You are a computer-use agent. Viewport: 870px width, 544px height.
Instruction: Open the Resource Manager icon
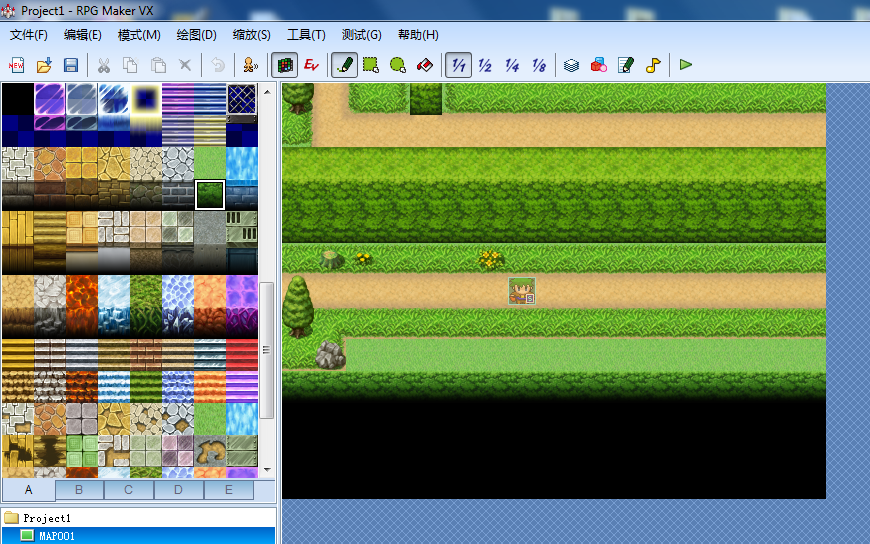tap(598, 65)
